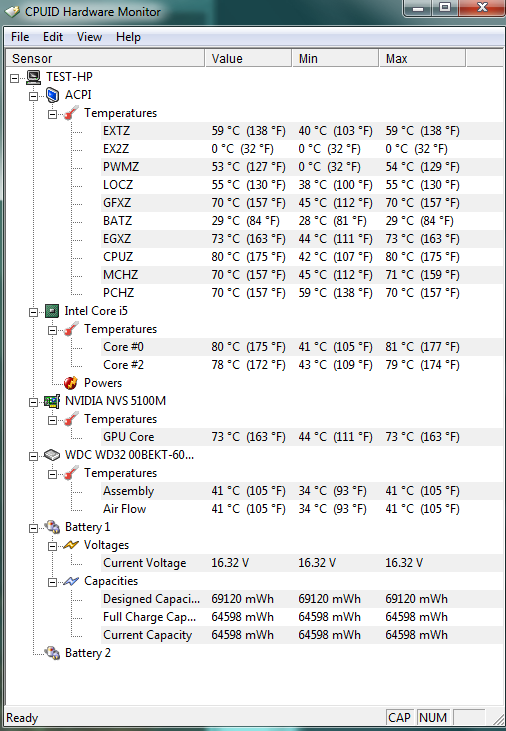Click the TEST-HP computer icon

(33, 77)
